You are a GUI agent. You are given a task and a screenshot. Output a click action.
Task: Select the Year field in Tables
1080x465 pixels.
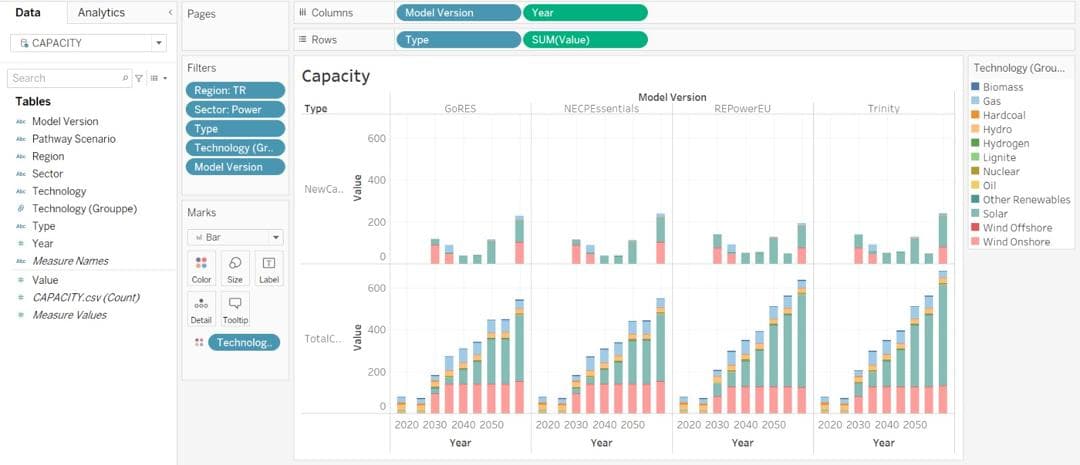[42, 243]
